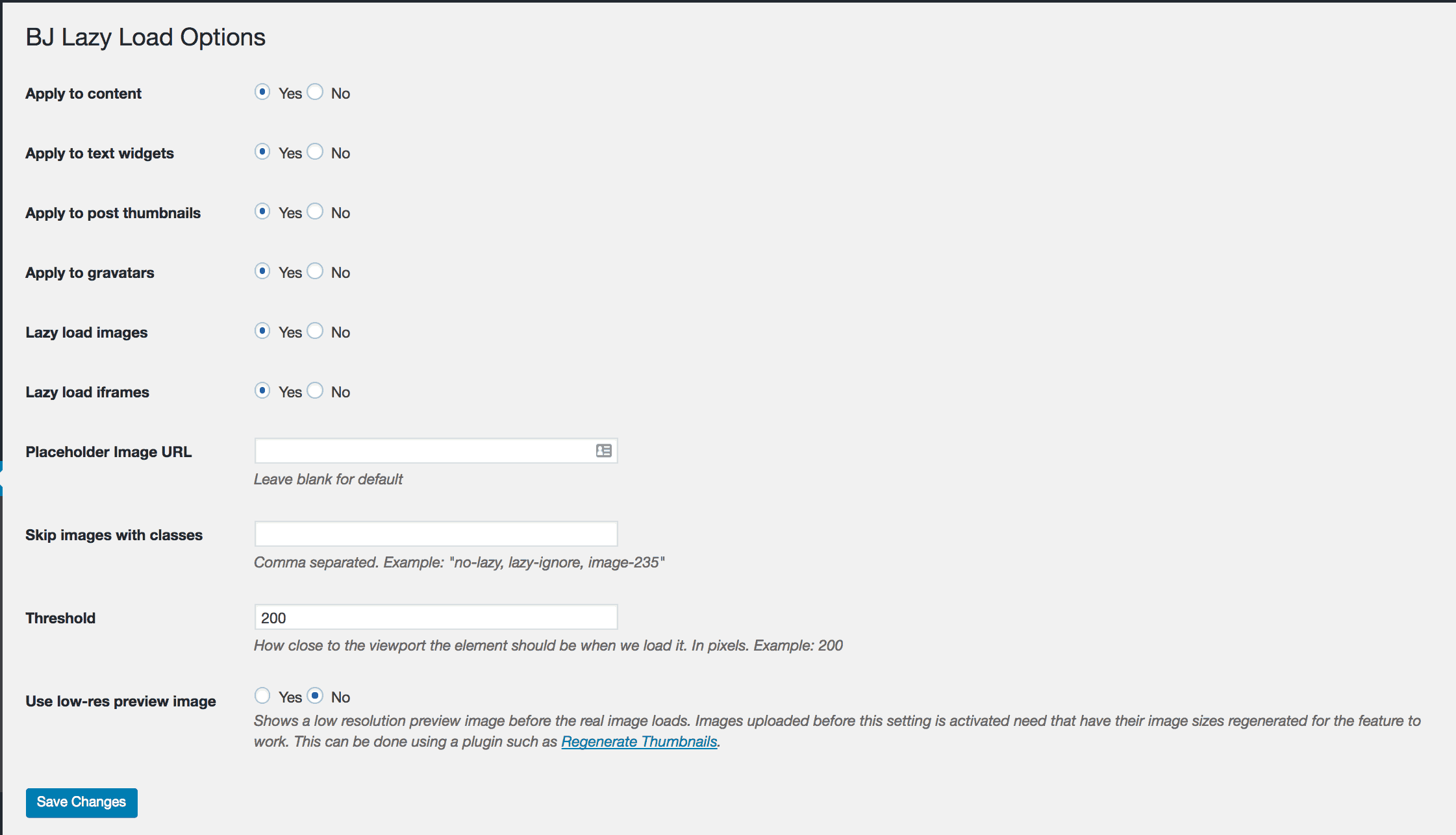Click the Skip images with classes field
Viewport: 1456px width, 835px height.
435,533
